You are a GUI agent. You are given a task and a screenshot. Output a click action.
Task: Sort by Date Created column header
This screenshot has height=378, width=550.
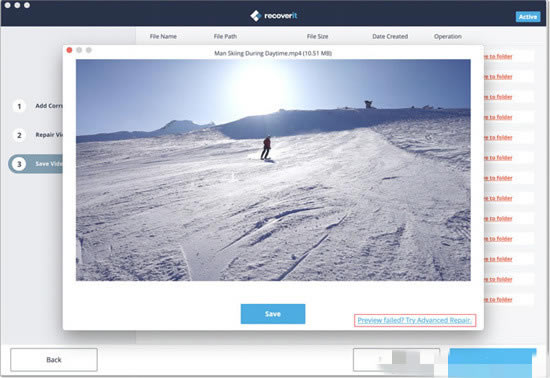(390, 36)
